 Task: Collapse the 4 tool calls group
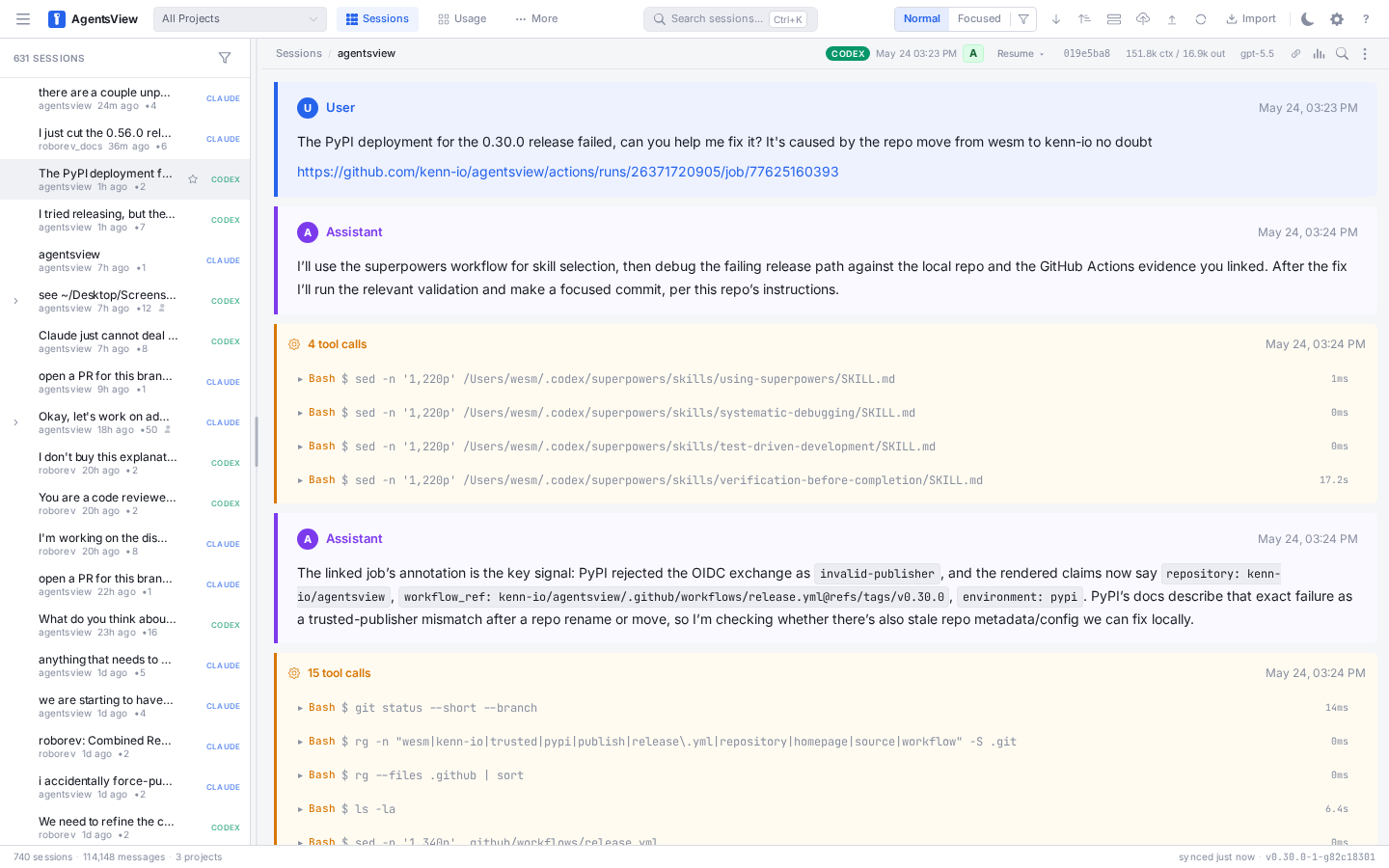tap(338, 344)
